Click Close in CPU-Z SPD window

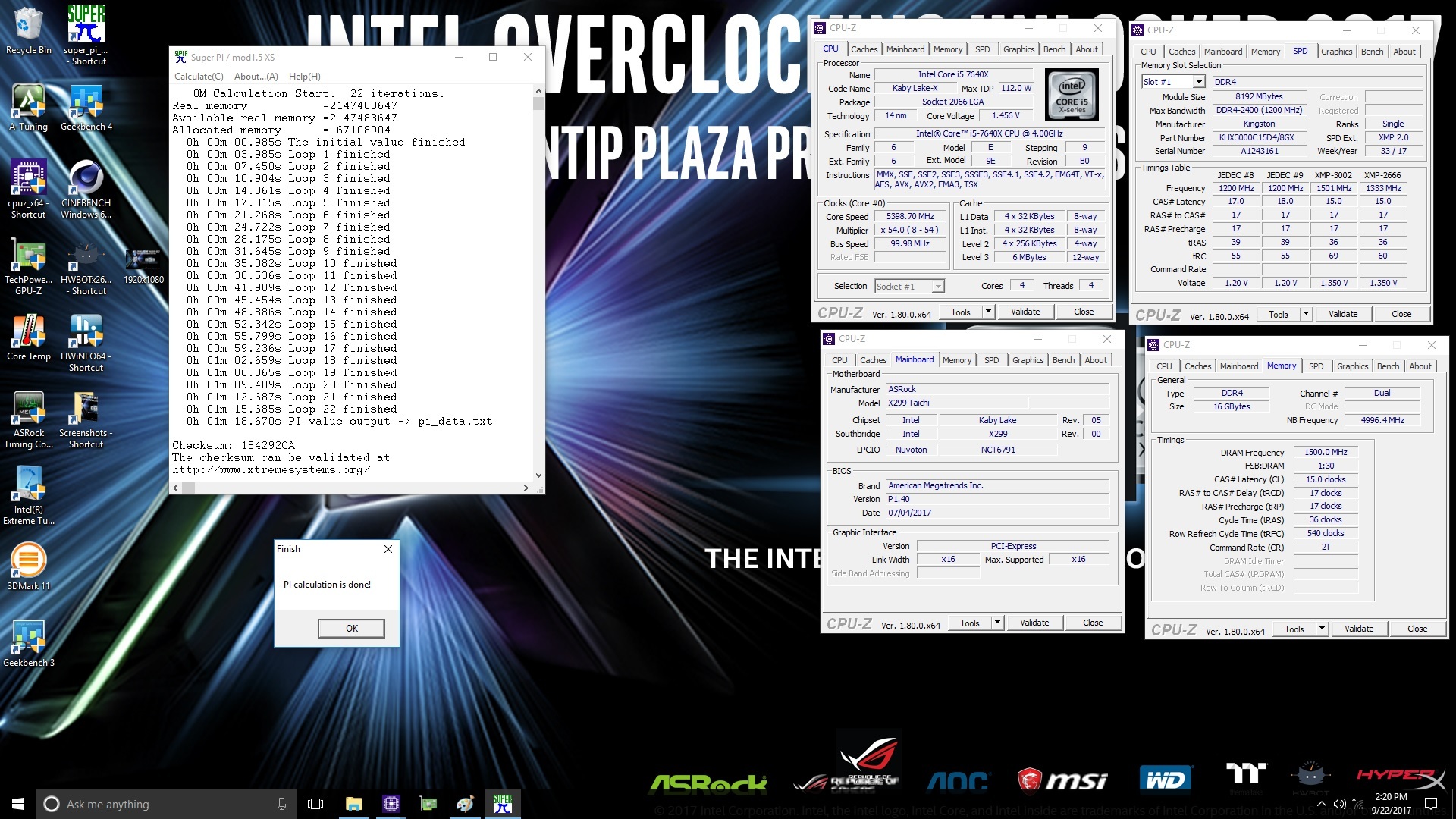pos(1401,314)
